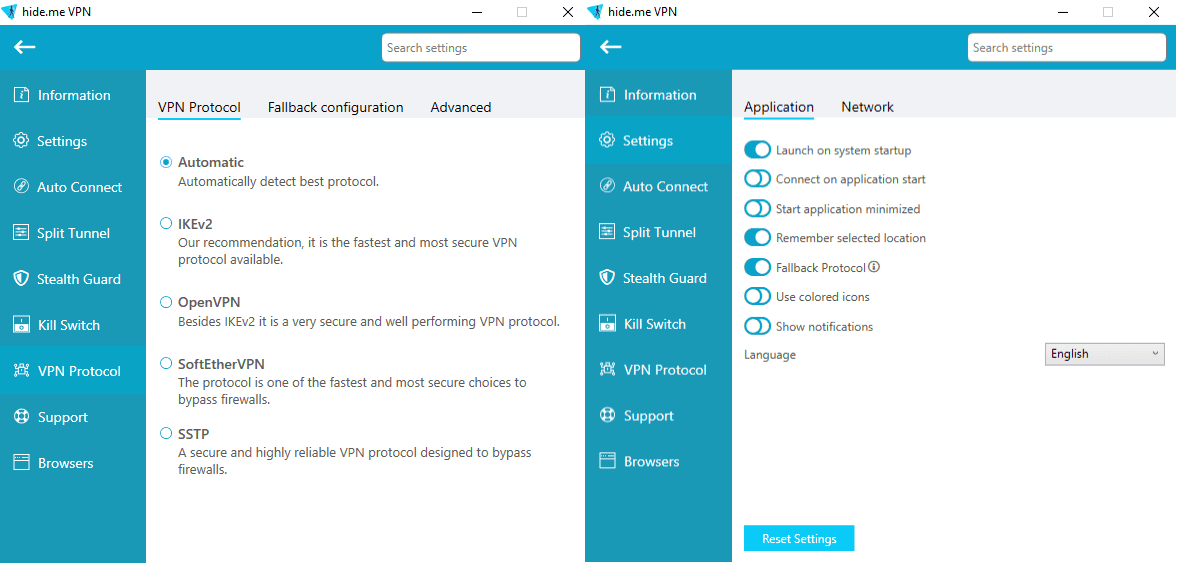Switch to the Advanced tab
1200x563 pixels.
tap(461, 107)
